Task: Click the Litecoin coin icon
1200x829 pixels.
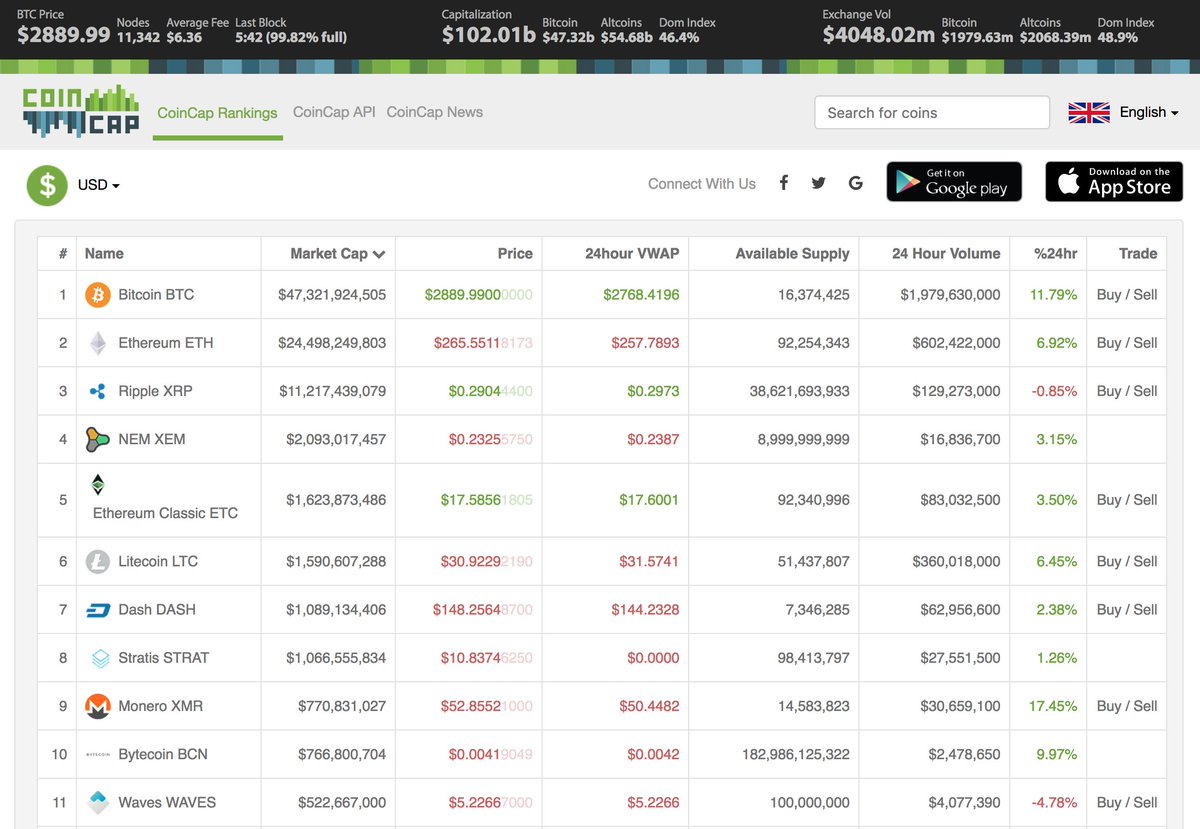Action: coord(97,561)
